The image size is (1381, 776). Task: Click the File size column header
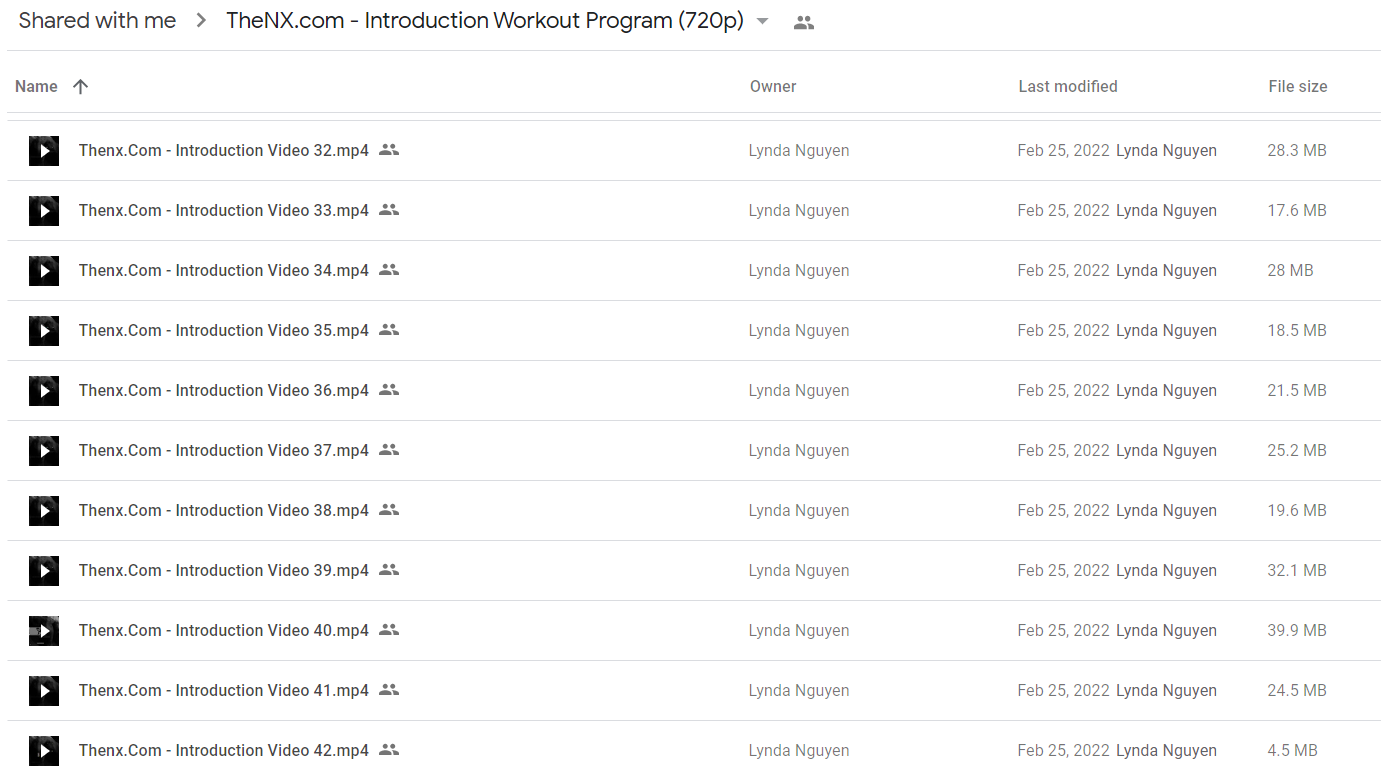(1298, 86)
